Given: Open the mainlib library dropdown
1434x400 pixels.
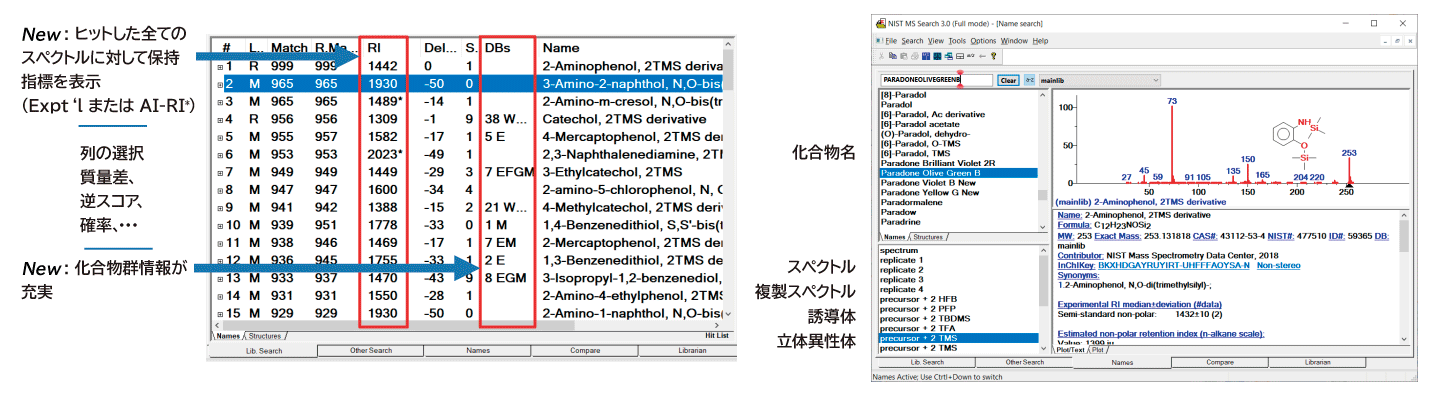Looking at the screenshot, I should [1100, 80].
